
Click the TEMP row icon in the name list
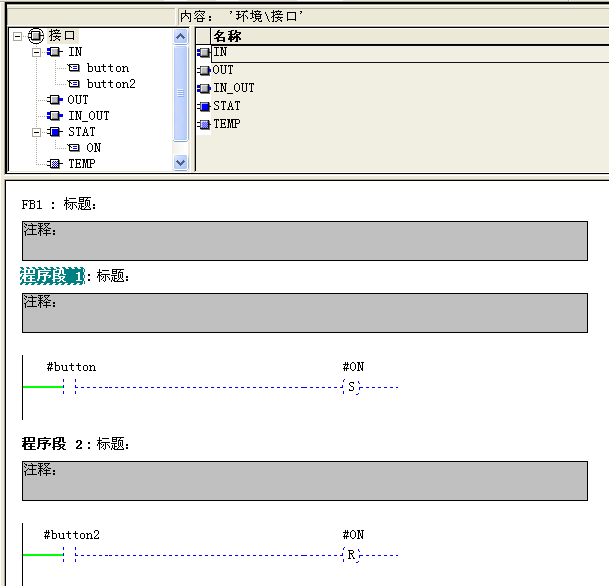[204, 124]
